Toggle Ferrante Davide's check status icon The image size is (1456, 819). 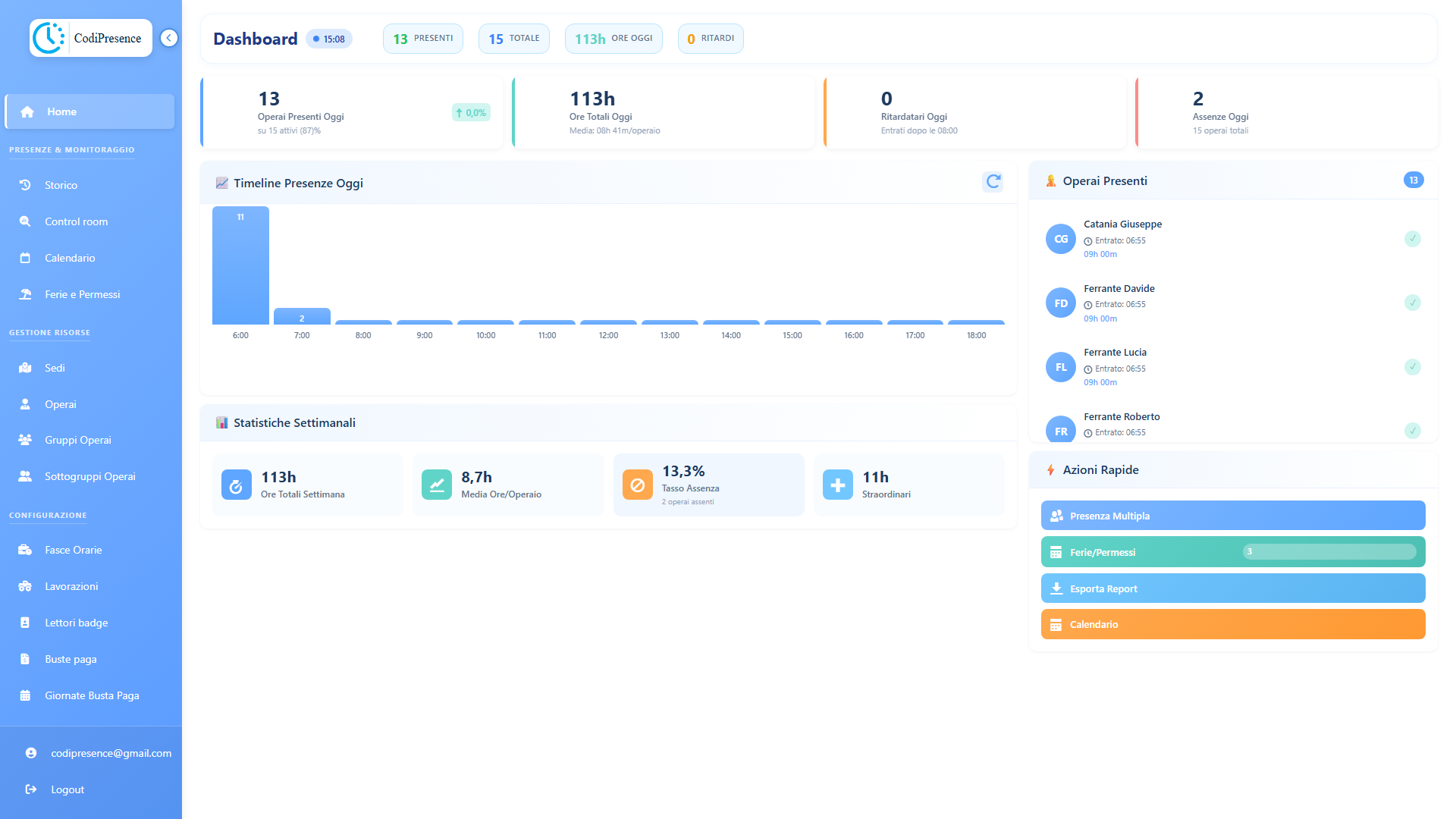1412,303
